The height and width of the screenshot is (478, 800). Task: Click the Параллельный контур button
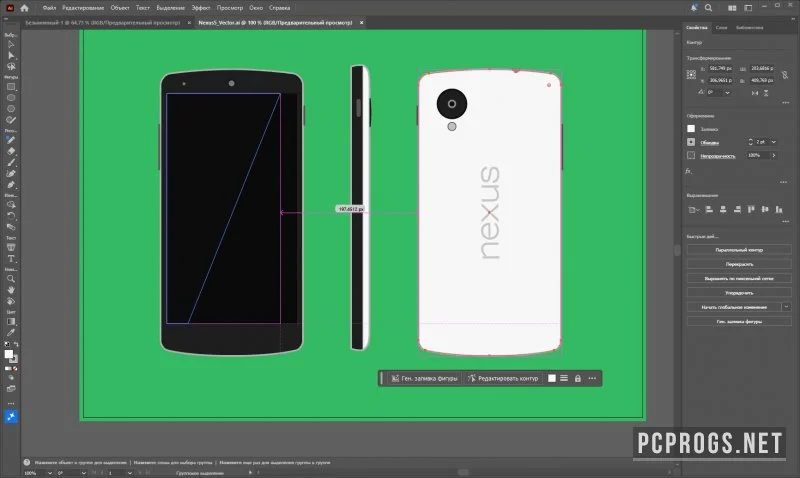pyautogui.click(x=739, y=249)
